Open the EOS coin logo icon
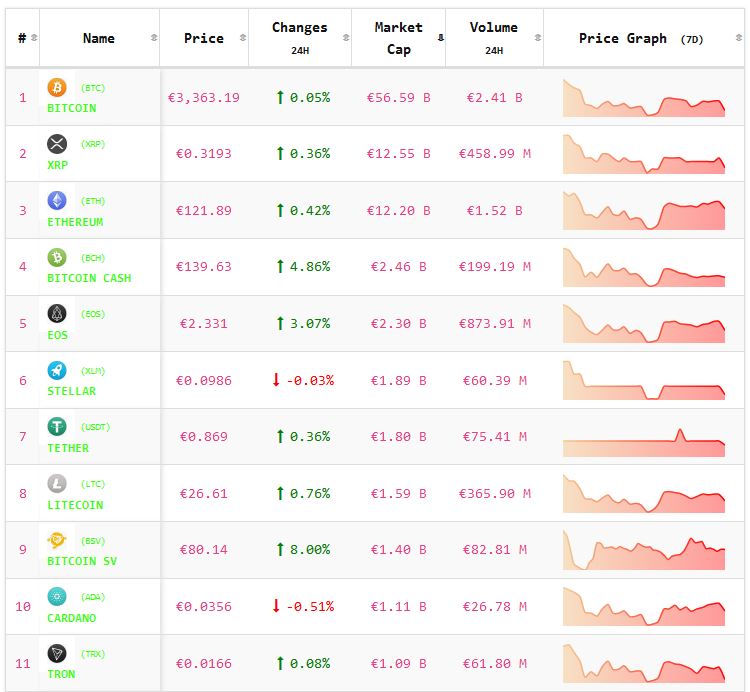 coord(57,314)
